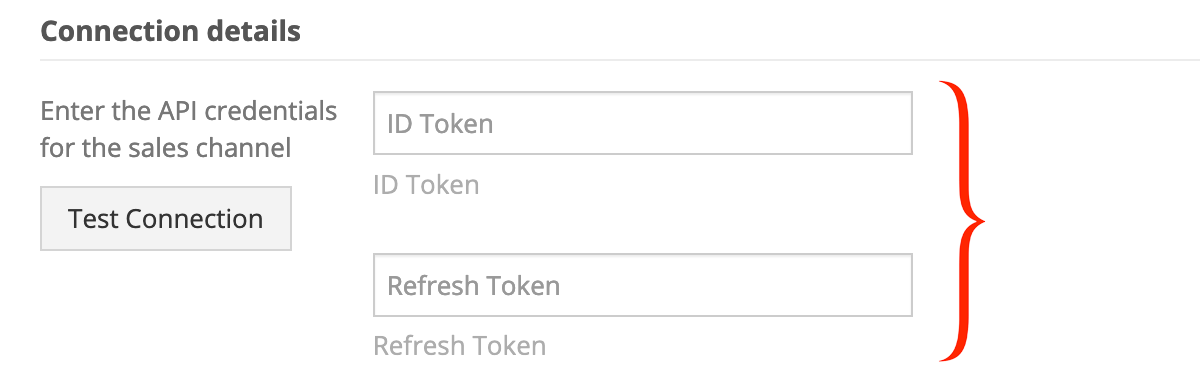This screenshot has height=376, width=1200.
Task: Test the sales channel API connection
Action: pos(166,218)
